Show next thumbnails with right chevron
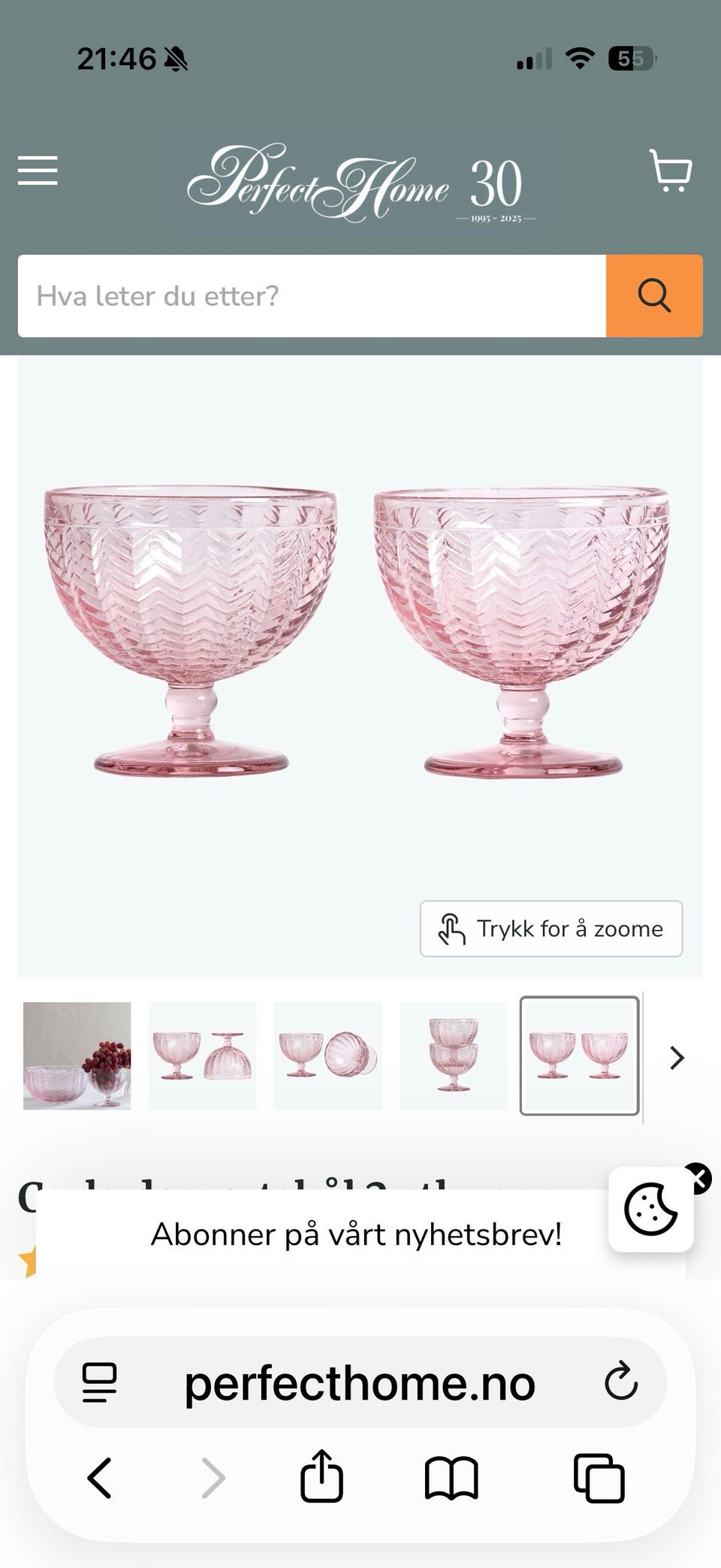The width and height of the screenshot is (721, 1568). coord(677,1058)
